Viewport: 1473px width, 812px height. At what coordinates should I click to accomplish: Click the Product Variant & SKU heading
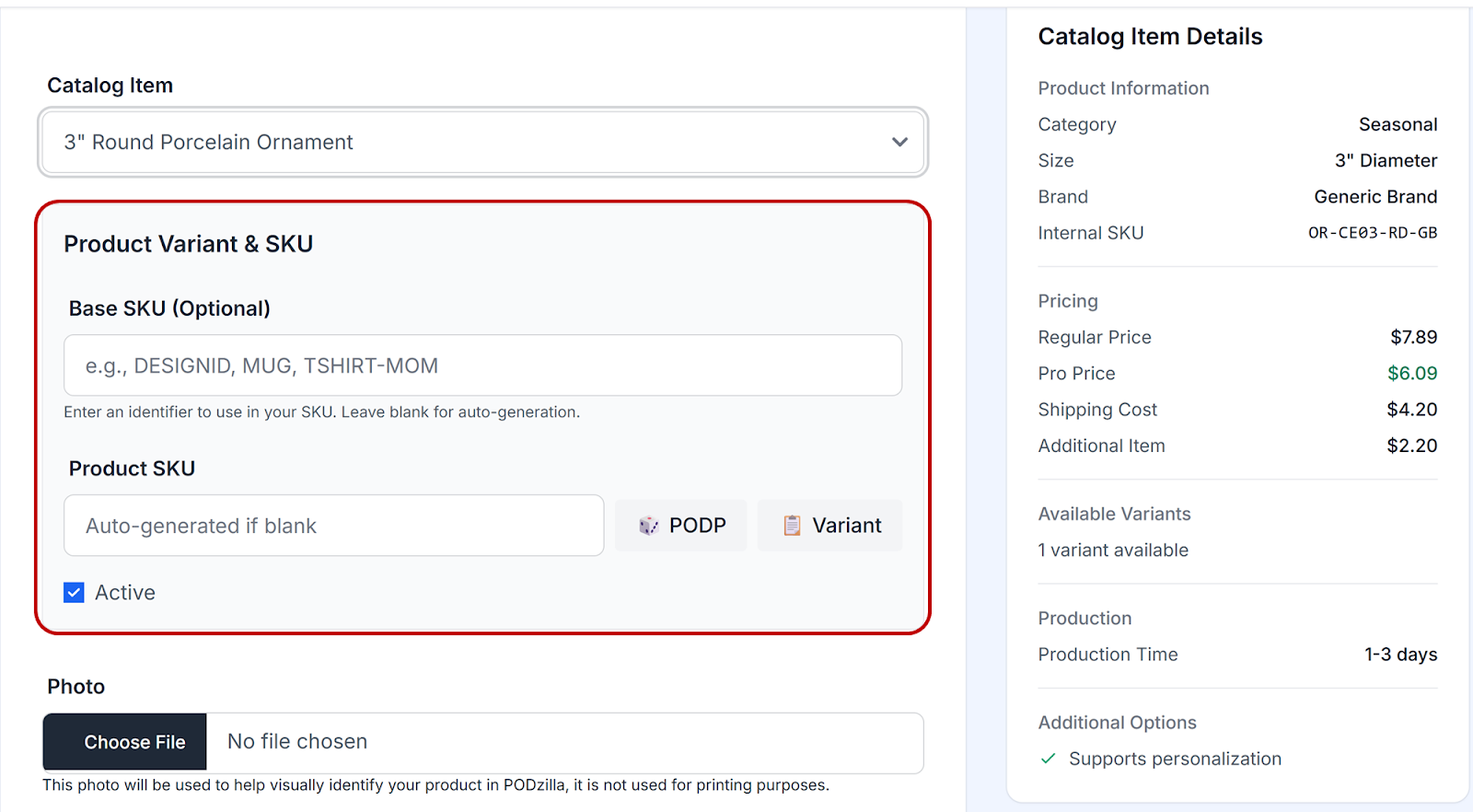tap(189, 244)
